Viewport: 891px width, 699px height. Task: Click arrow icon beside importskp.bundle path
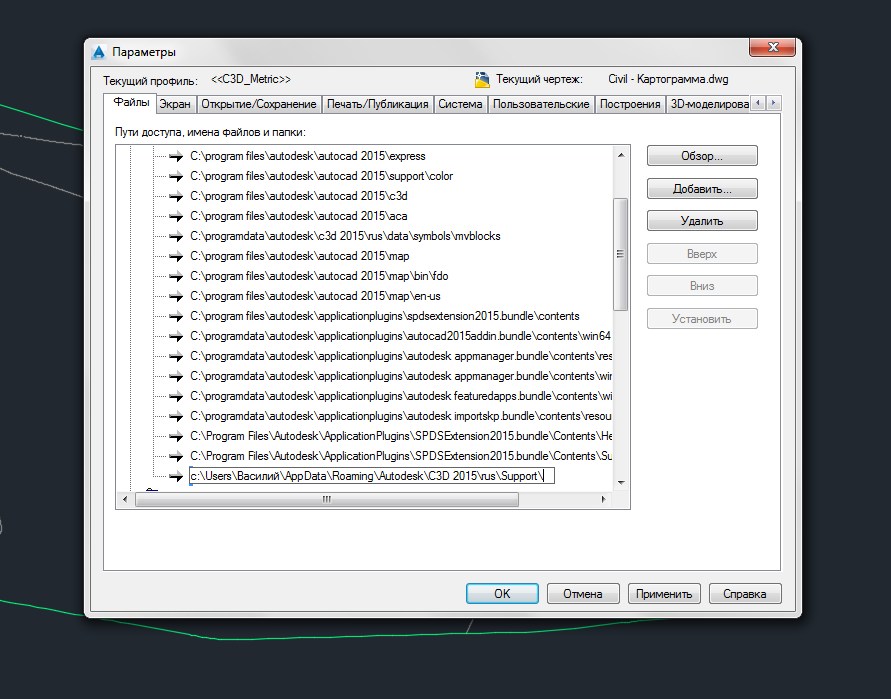[176, 417]
